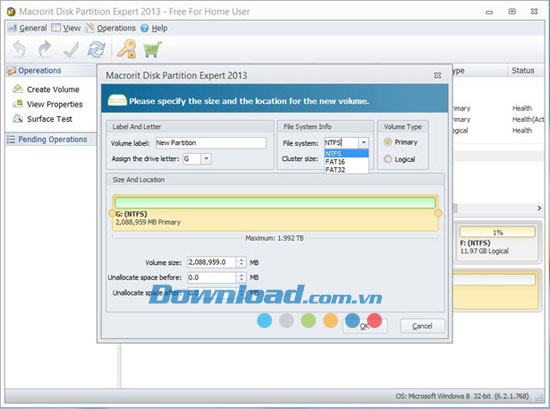Click the General menu icon

pos(12,28)
